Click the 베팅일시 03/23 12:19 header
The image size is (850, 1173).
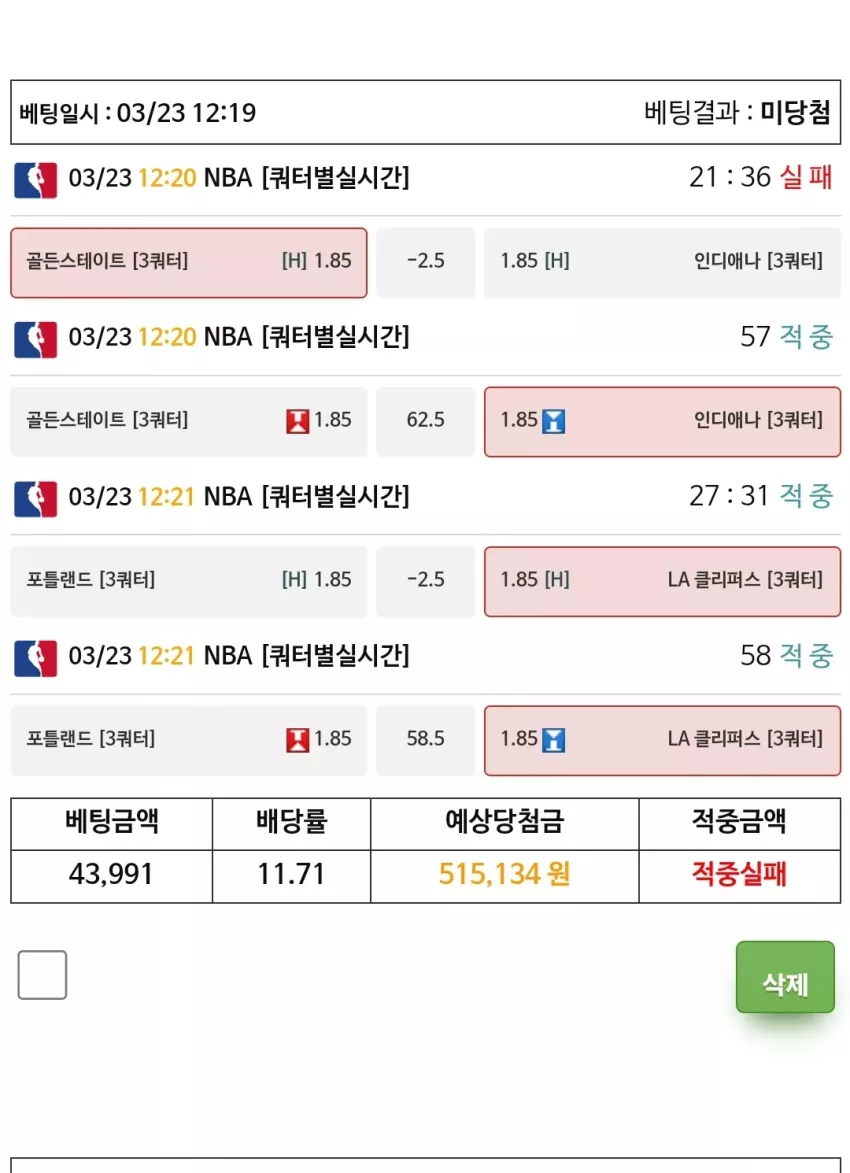click(138, 113)
